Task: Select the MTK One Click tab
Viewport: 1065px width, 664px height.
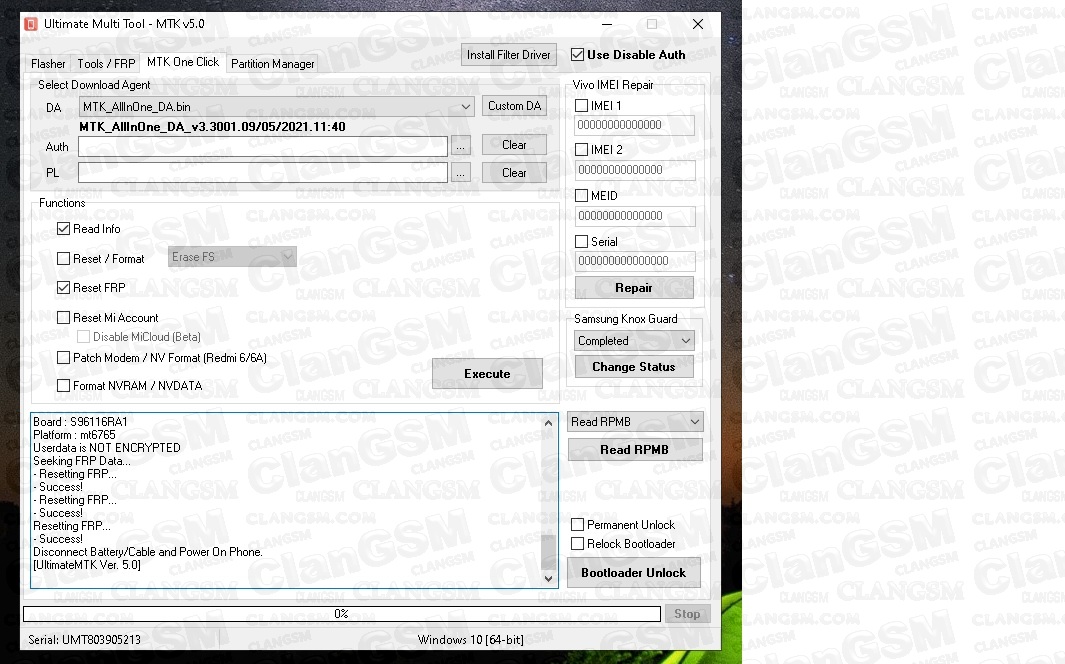Action: click(x=183, y=62)
